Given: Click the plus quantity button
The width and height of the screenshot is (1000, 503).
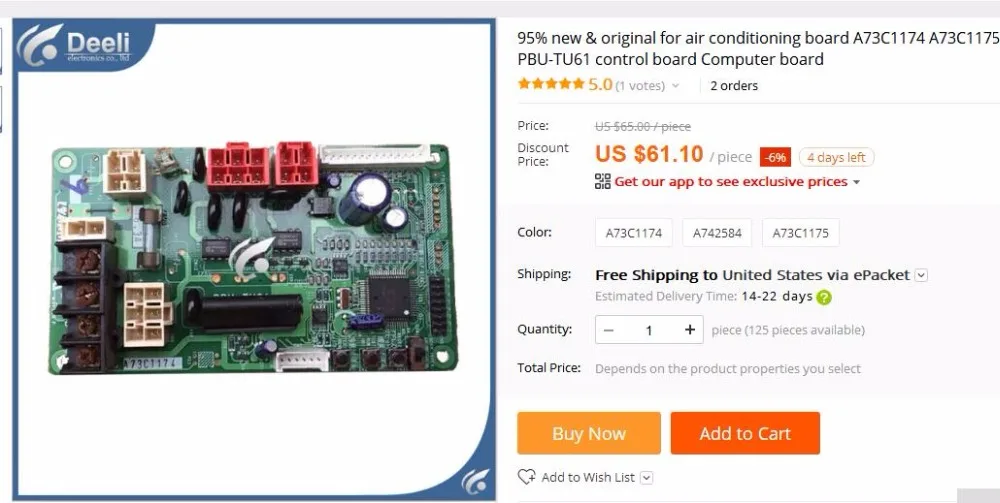Looking at the screenshot, I should pyautogui.click(x=689, y=330).
